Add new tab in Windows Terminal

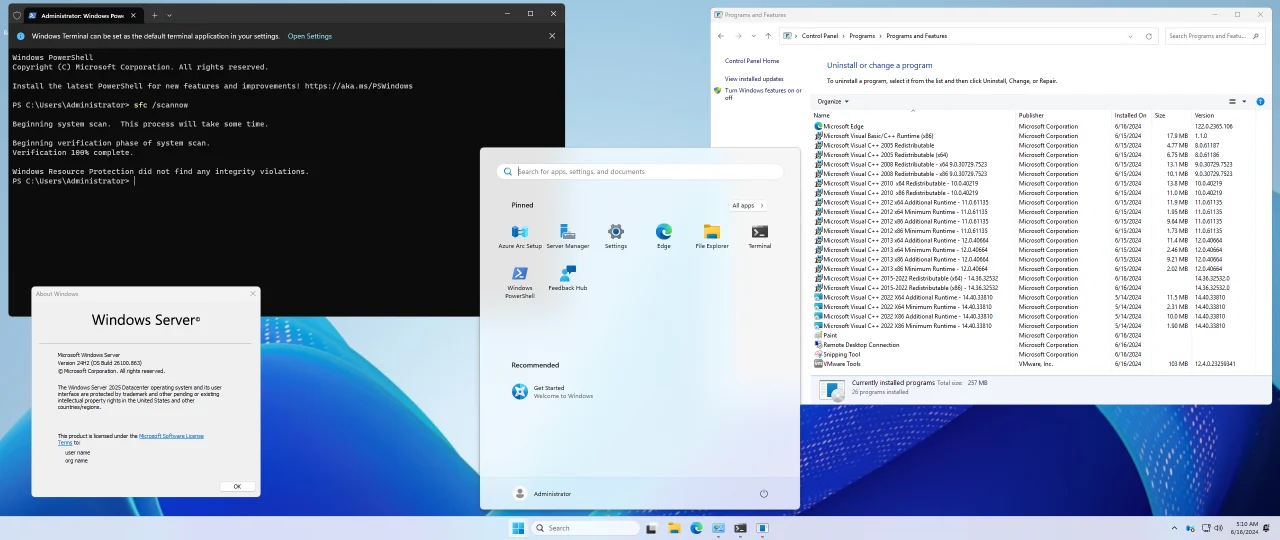[154, 15]
